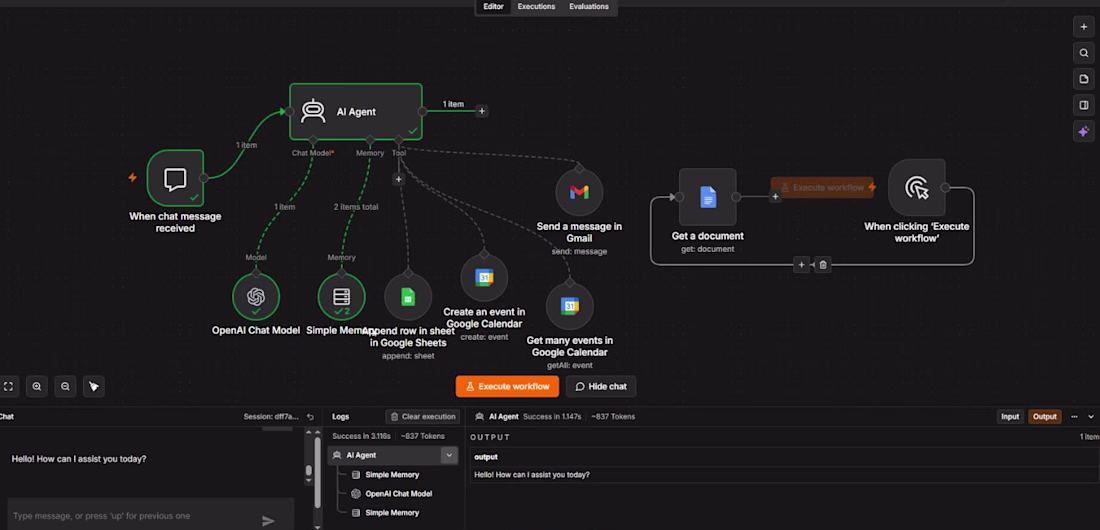Click the output cell 'Hello! How can I assist'
The image size is (1100, 530).
tap(532, 475)
